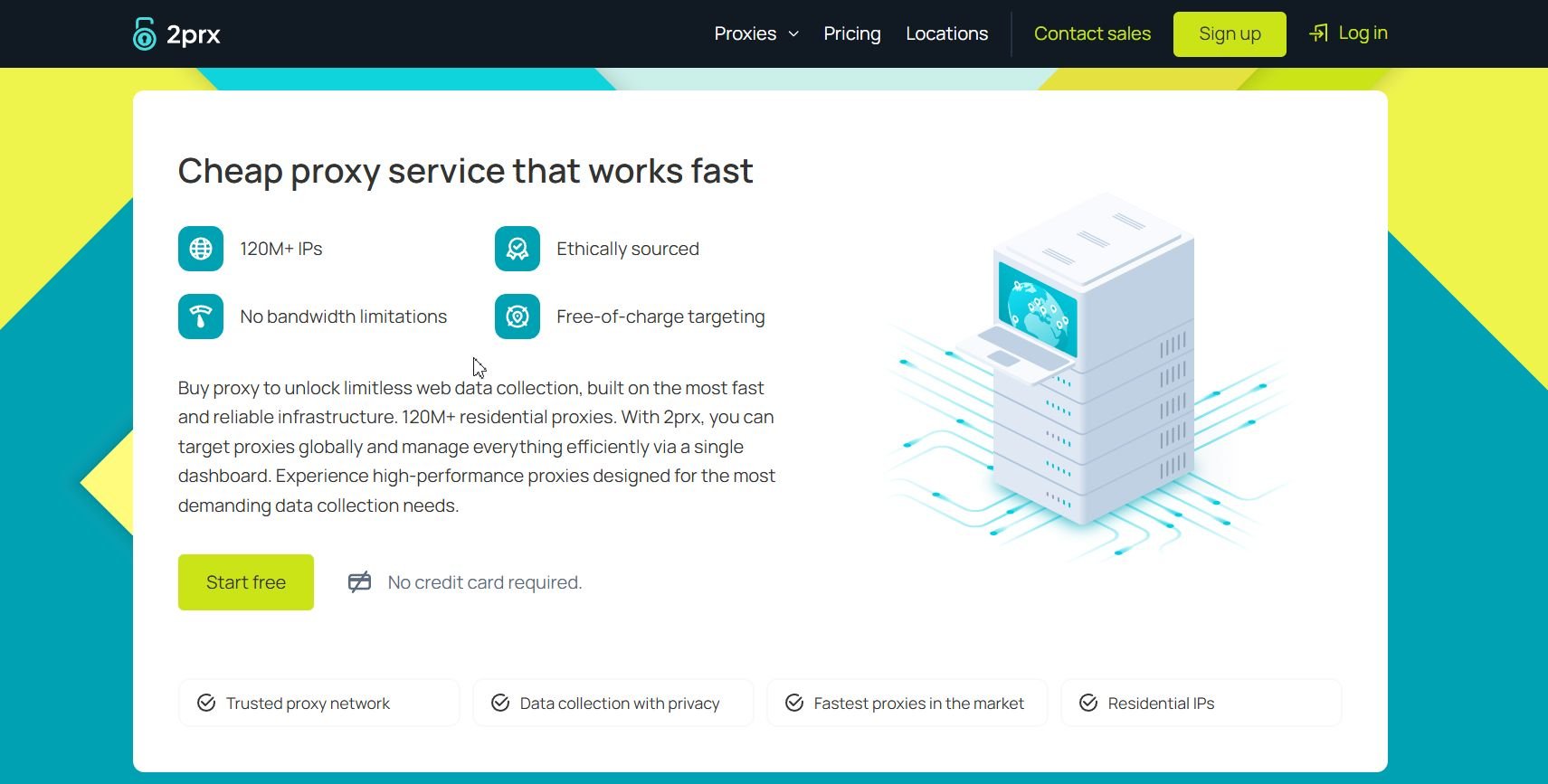The width and height of the screenshot is (1548, 784).
Task: Open the Proxies menu item
Action: point(746,33)
